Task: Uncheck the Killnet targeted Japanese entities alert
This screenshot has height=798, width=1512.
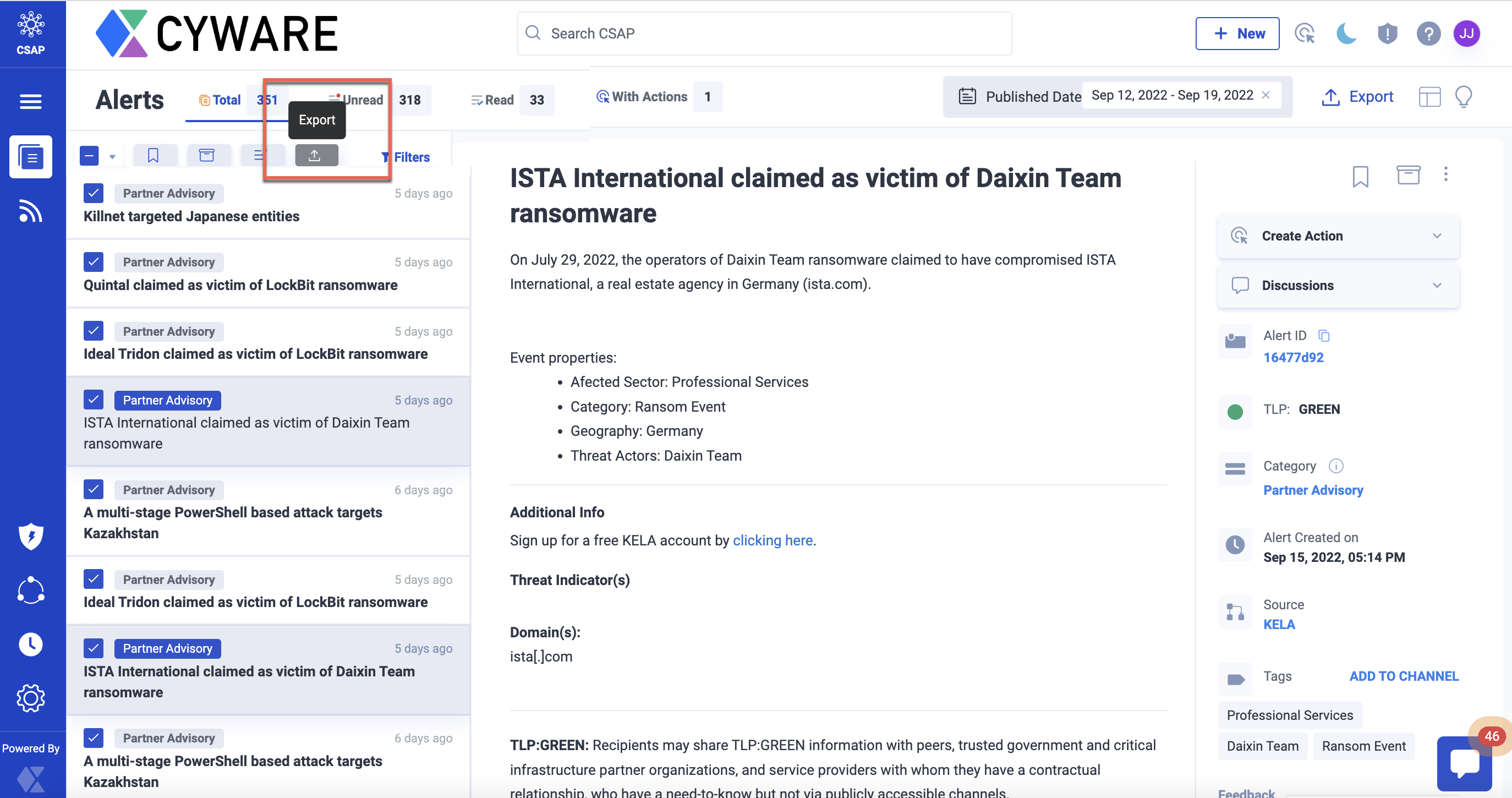Action: coord(94,193)
